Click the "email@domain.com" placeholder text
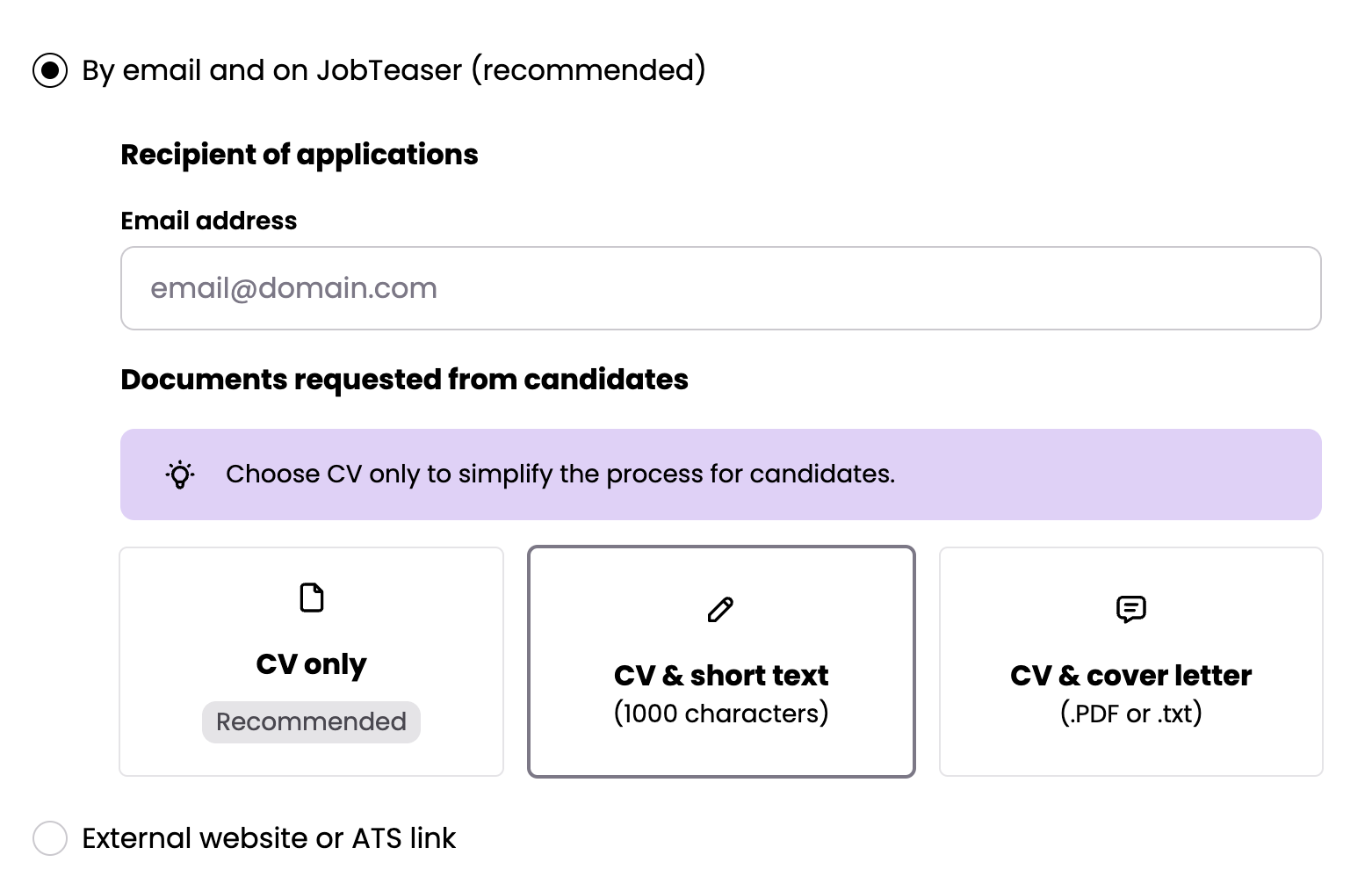 (293, 288)
